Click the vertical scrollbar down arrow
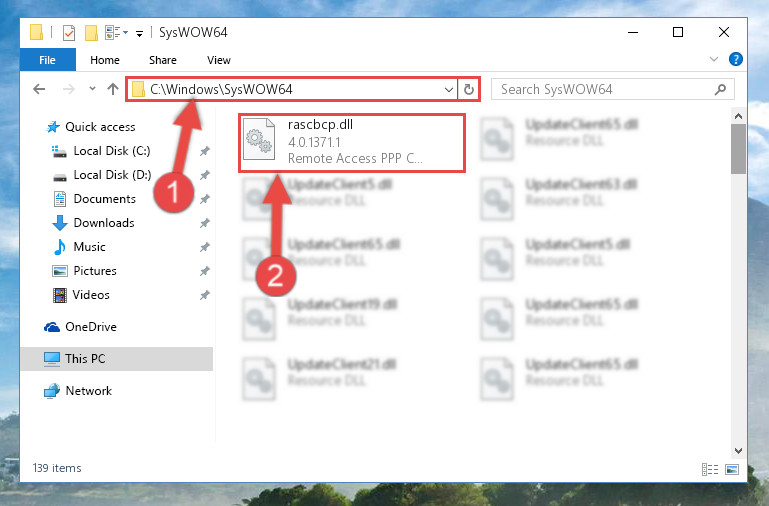Viewport: 769px width, 506px height. point(738,451)
